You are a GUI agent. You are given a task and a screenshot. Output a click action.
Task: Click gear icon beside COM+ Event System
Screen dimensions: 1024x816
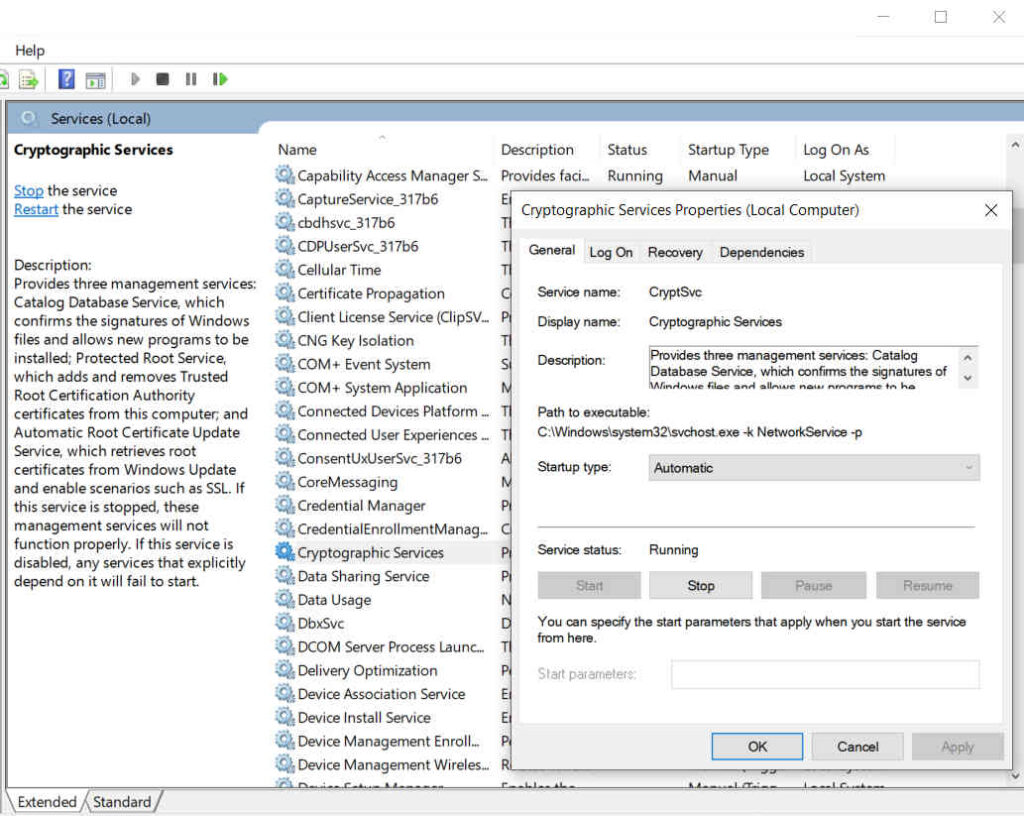point(285,363)
